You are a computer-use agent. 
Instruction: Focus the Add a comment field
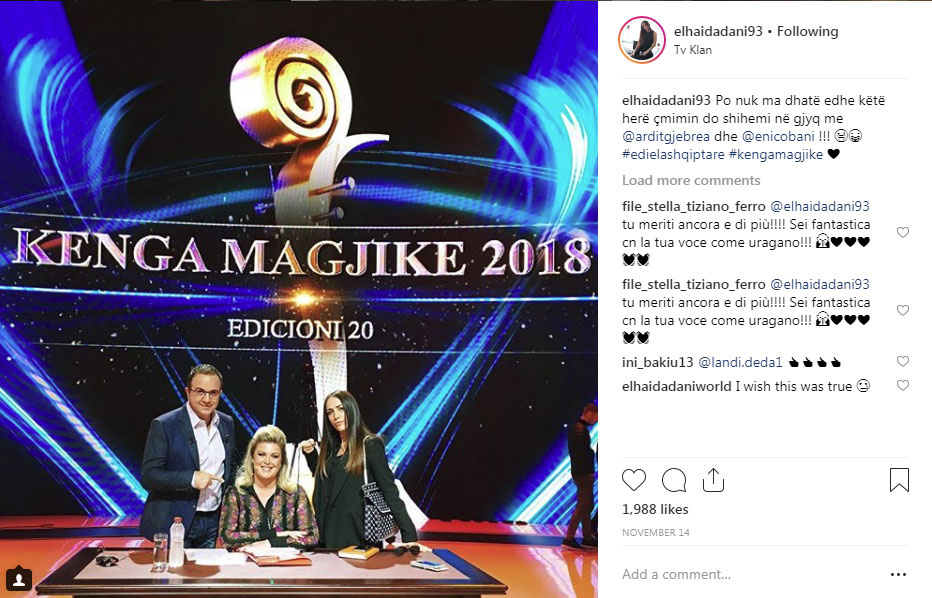click(x=752, y=574)
